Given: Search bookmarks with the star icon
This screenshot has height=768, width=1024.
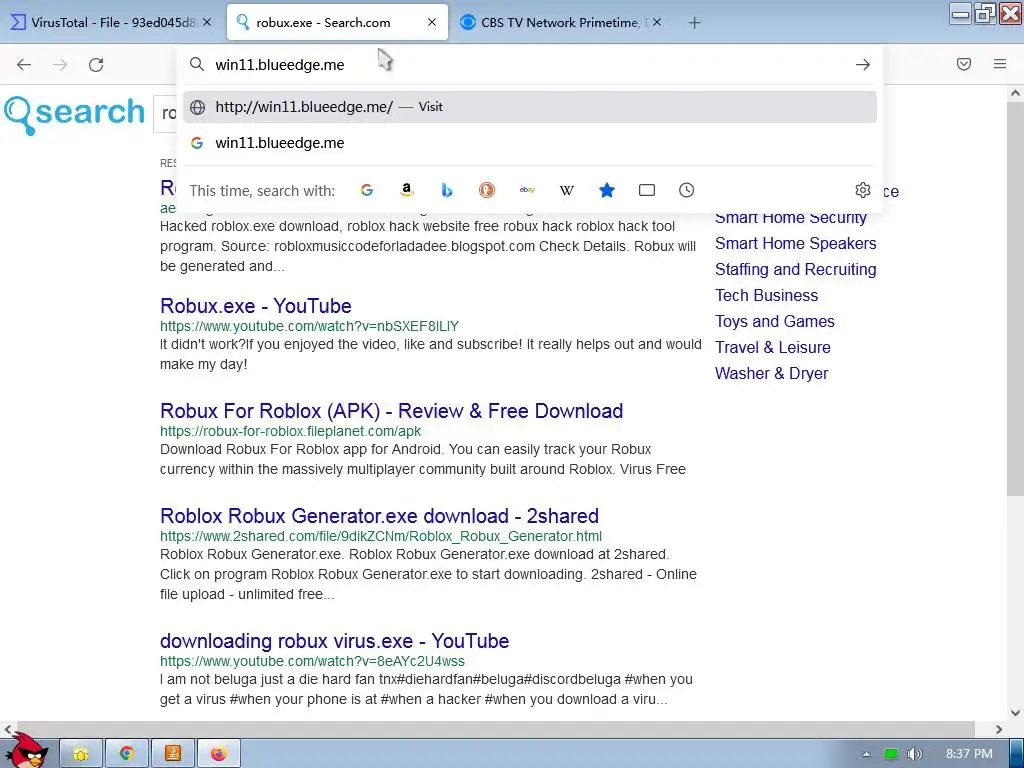Looking at the screenshot, I should 607,190.
